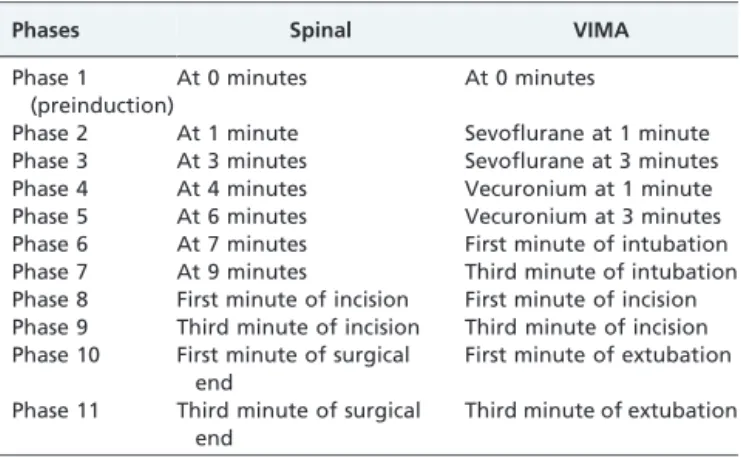Click Sevoflurane at 1 minute cell
The image size is (741, 457).
point(587,133)
